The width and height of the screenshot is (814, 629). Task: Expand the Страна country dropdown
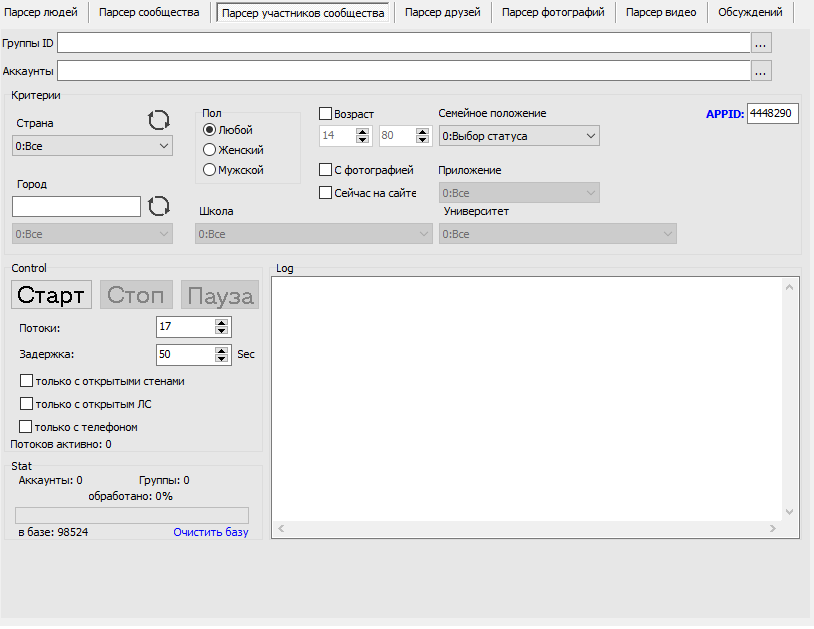92,146
